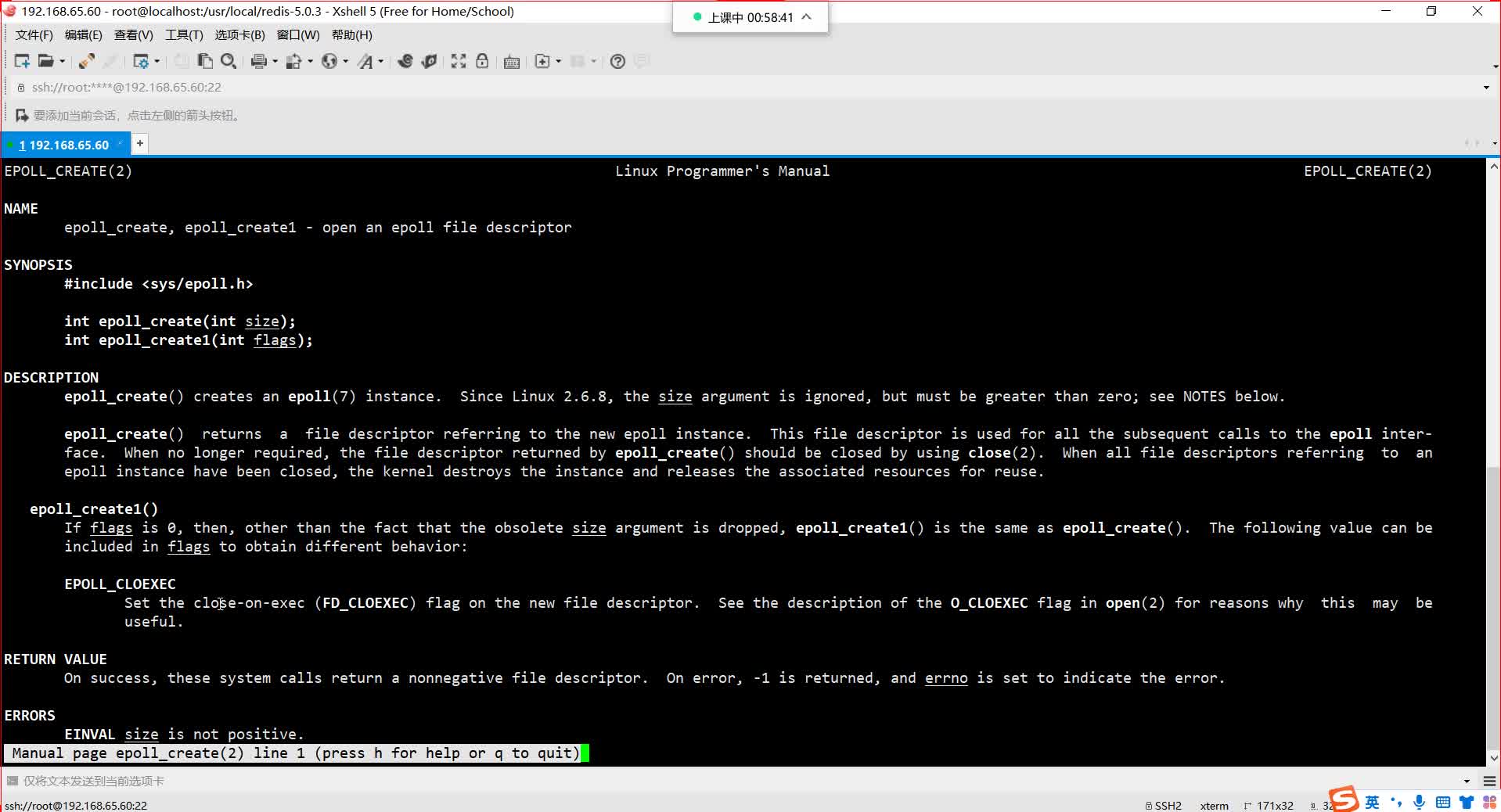Click the Sogou input method S logo
This screenshot has width=1501, height=812.
pos(1344,799)
